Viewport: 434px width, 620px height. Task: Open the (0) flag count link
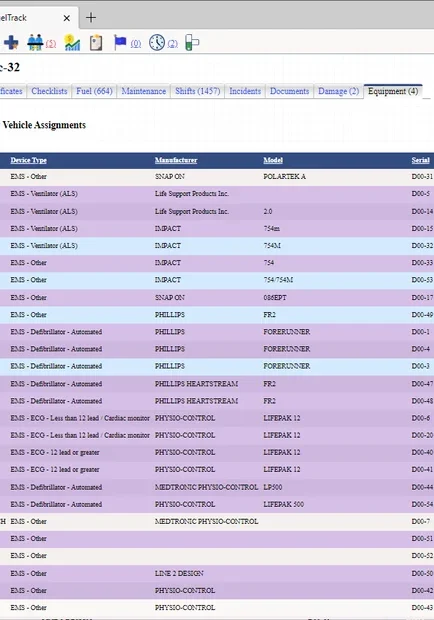coord(136,43)
